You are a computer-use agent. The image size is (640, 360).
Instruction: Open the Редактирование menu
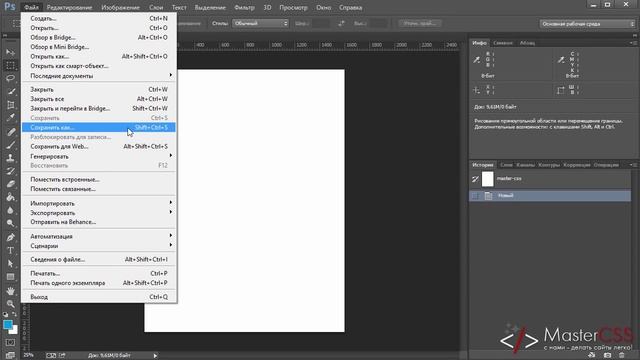click(69, 7)
